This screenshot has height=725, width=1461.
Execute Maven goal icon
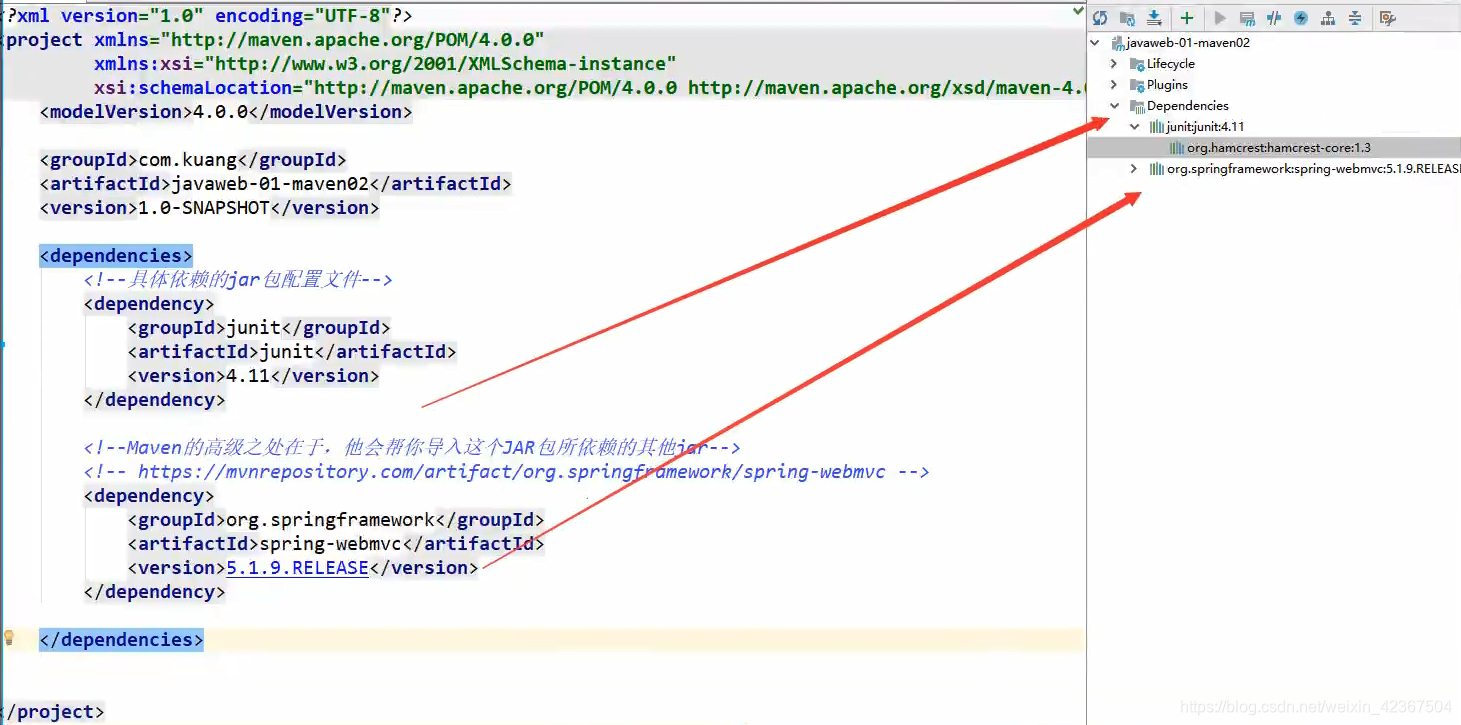point(1247,18)
